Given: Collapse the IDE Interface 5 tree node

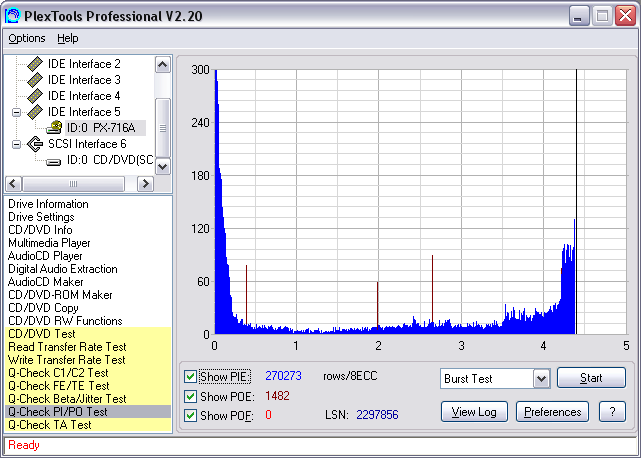Looking at the screenshot, I should [x=16, y=112].
